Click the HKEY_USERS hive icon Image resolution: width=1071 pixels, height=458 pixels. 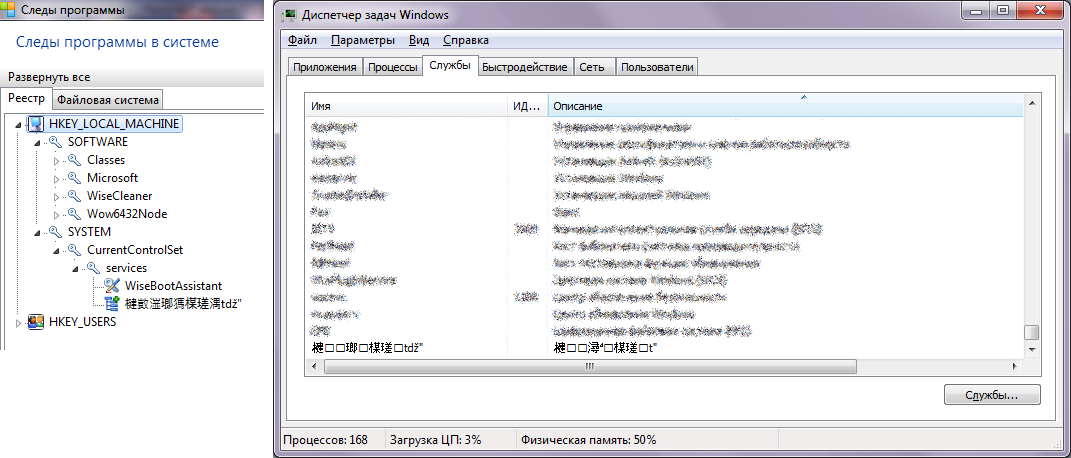(x=36, y=321)
